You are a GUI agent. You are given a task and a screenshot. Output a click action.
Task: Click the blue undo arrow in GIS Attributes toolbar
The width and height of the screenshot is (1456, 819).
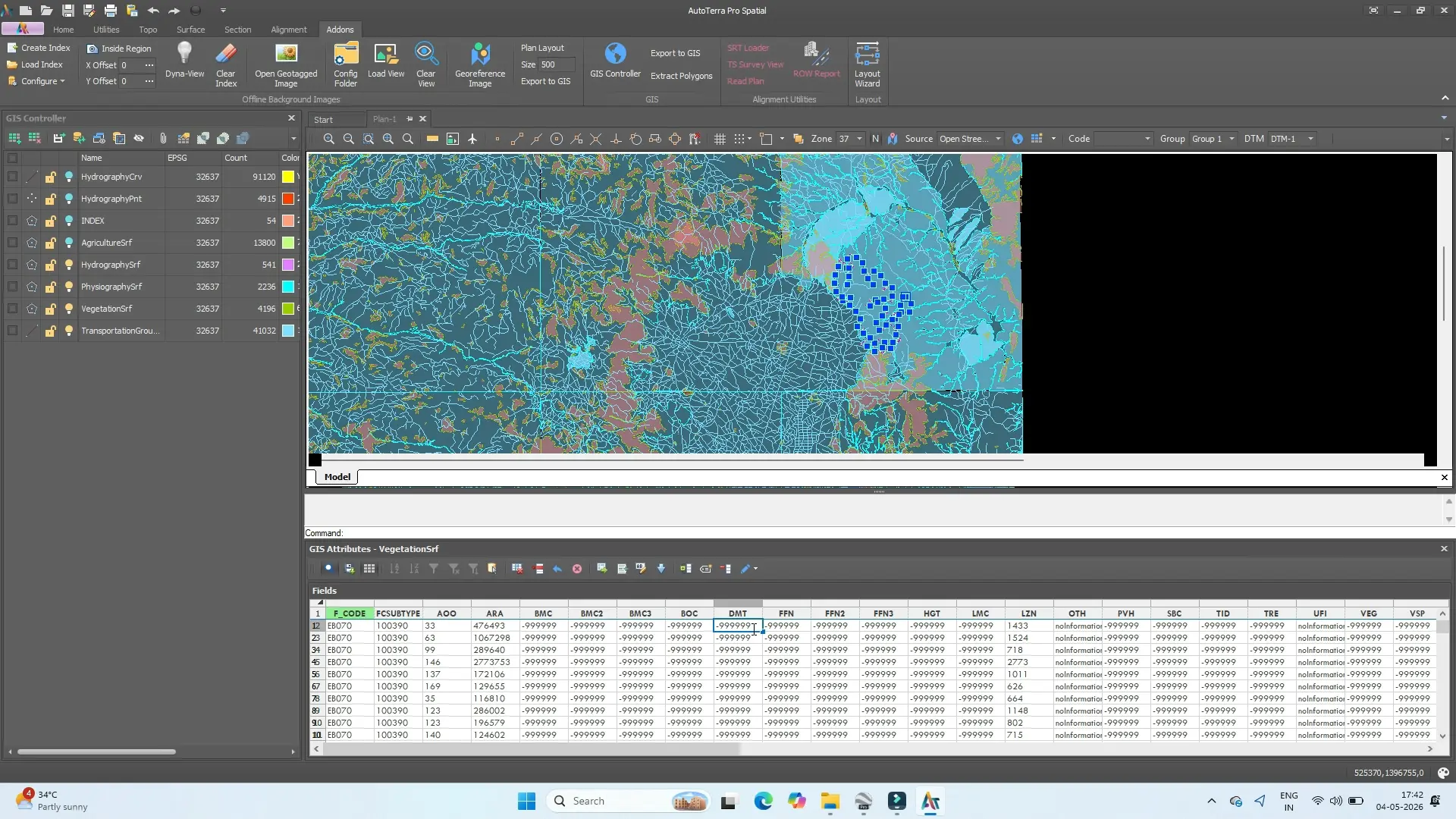557,568
